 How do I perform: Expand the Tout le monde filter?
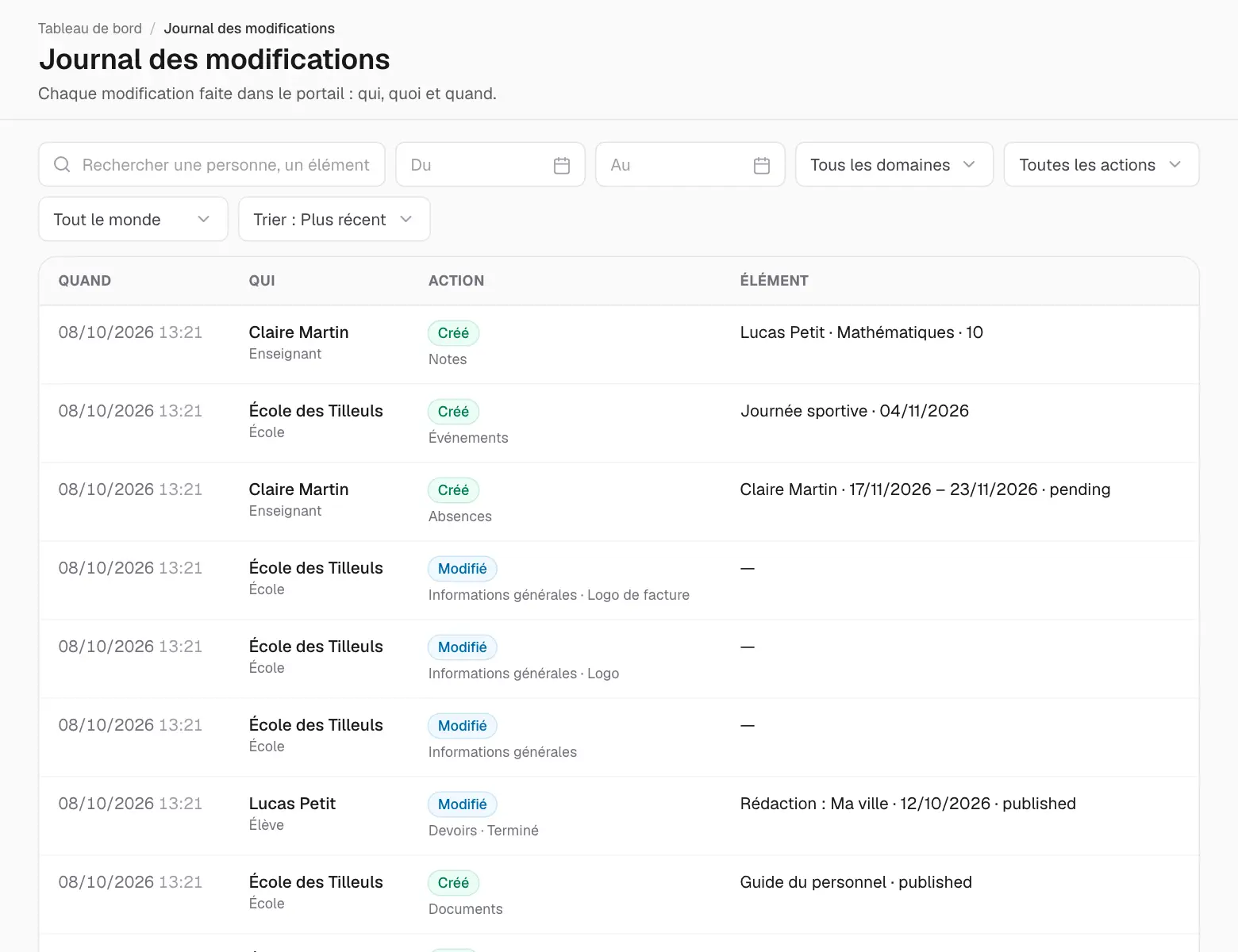133,219
